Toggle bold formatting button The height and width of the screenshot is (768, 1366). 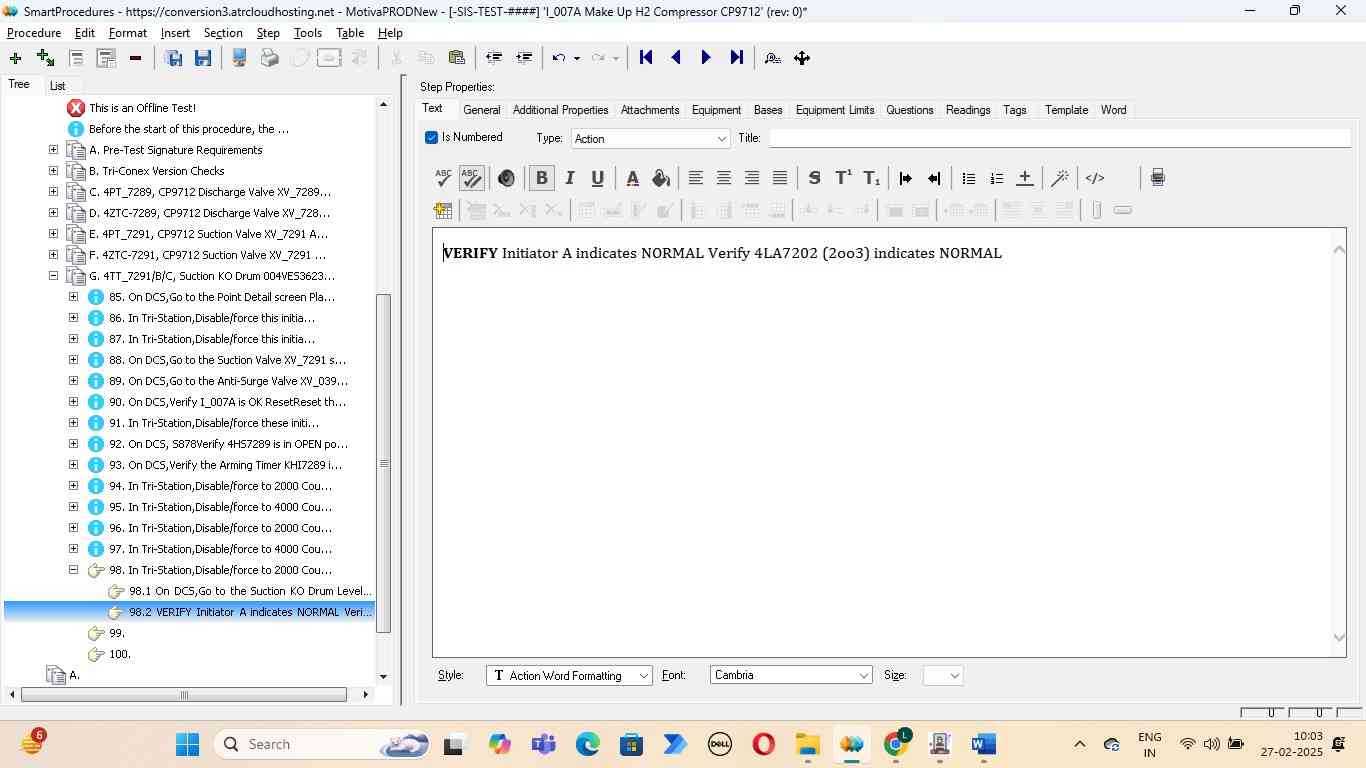541,178
